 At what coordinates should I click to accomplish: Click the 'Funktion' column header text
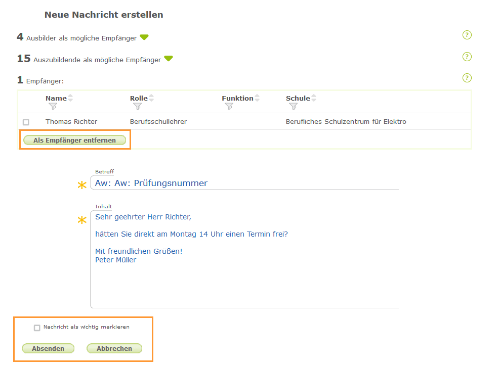pos(237,98)
